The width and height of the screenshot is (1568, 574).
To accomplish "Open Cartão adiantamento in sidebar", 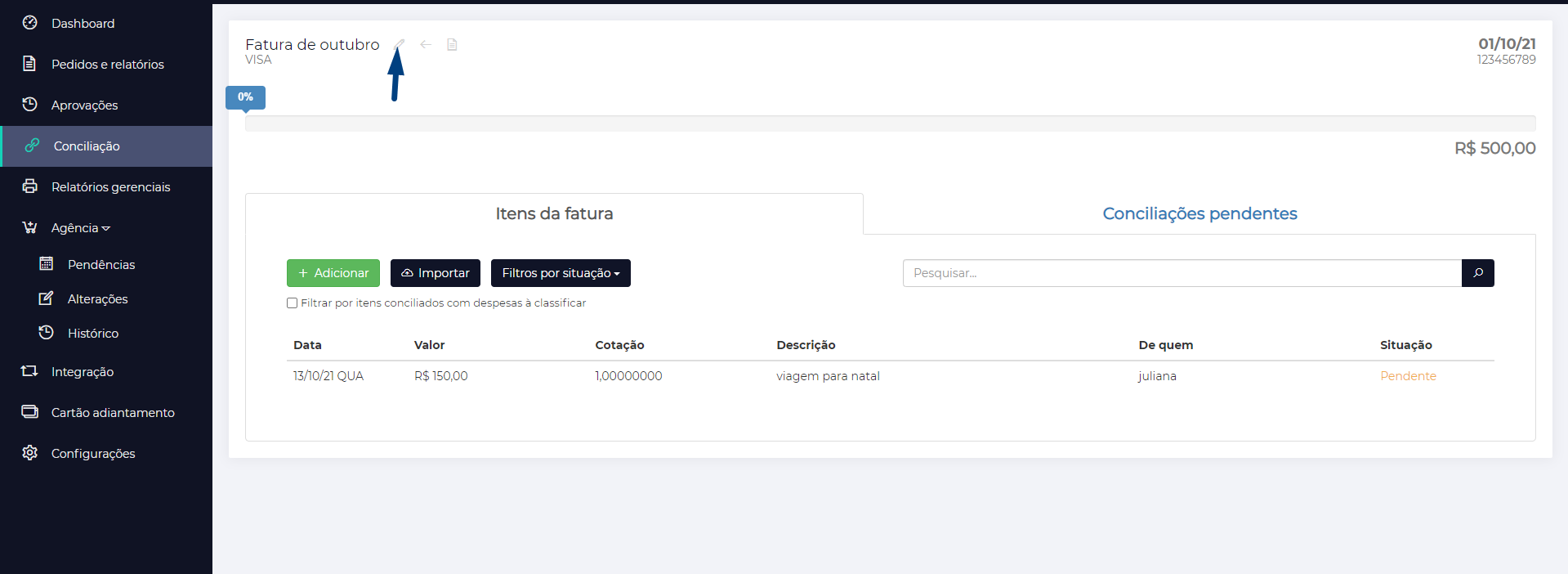I will point(113,413).
